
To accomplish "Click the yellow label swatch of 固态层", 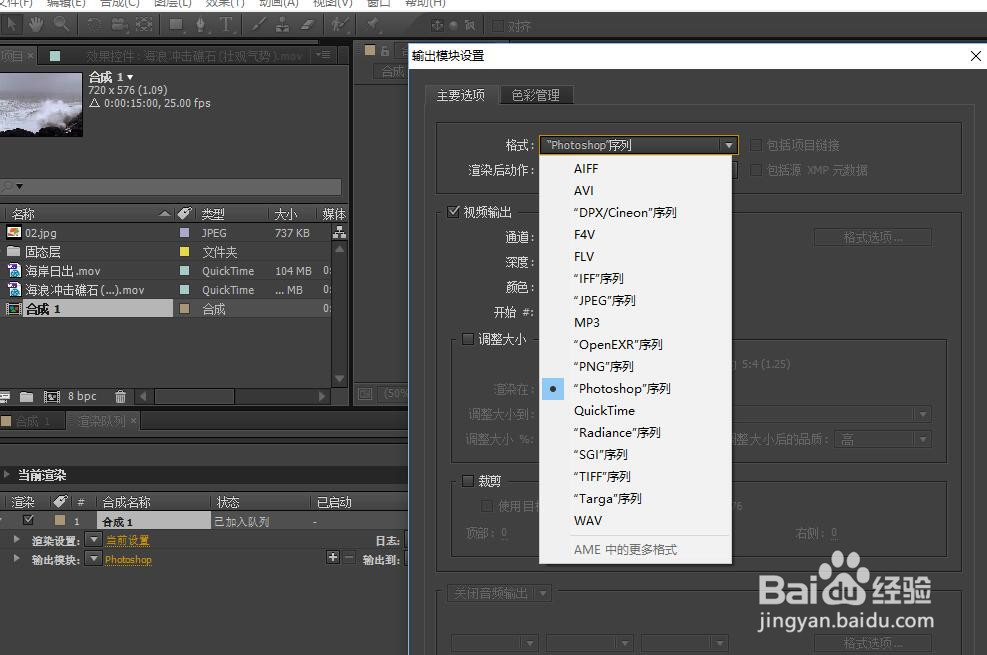I will coord(184,252).
